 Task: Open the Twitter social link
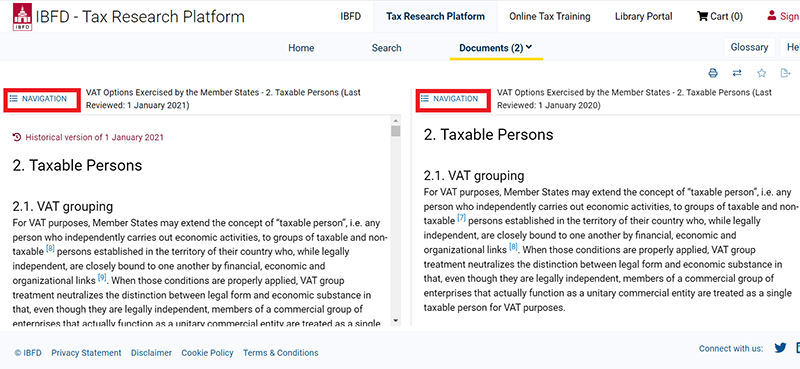point(780,348)
